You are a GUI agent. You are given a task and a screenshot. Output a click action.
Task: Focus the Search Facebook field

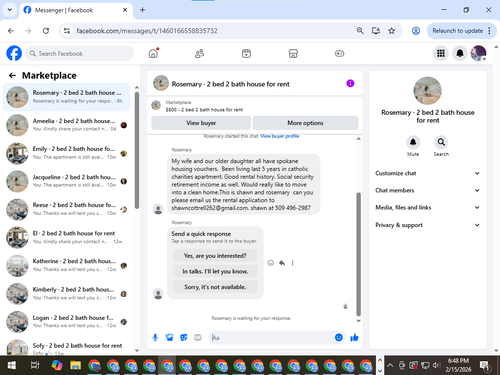tap(80, 53)
